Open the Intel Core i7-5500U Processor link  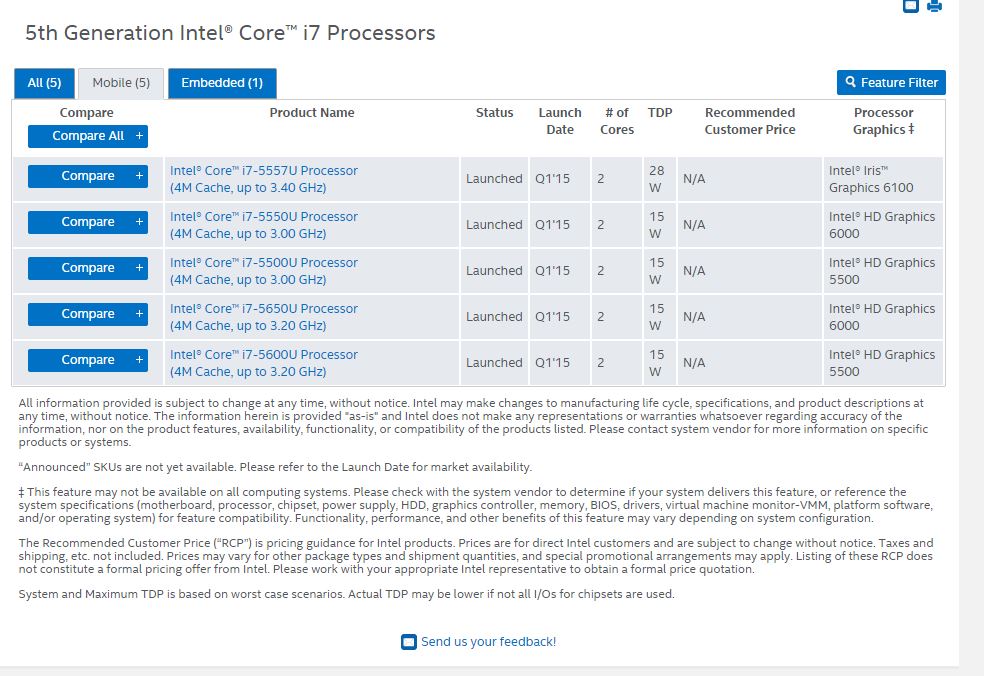coord(264,263)
